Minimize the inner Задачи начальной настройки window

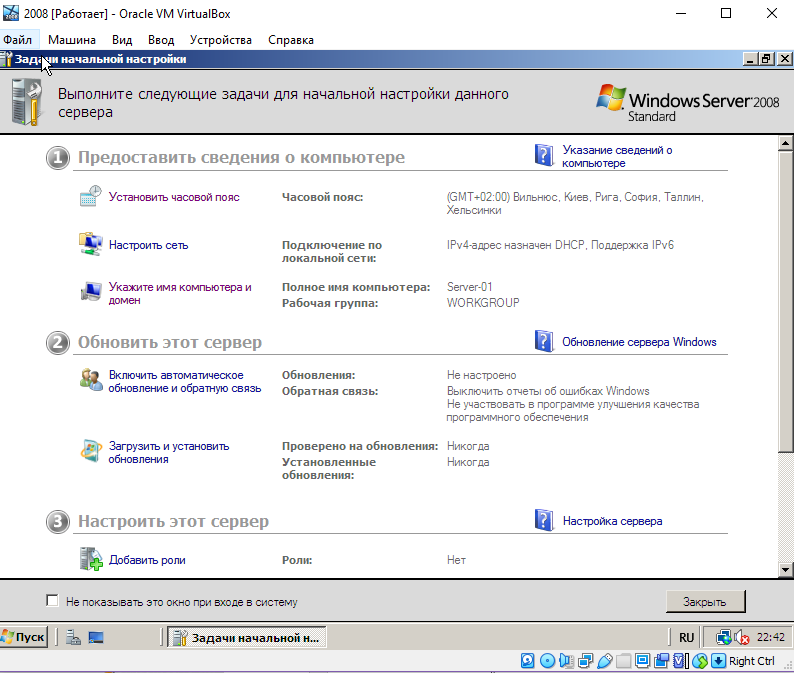(750, 59)
